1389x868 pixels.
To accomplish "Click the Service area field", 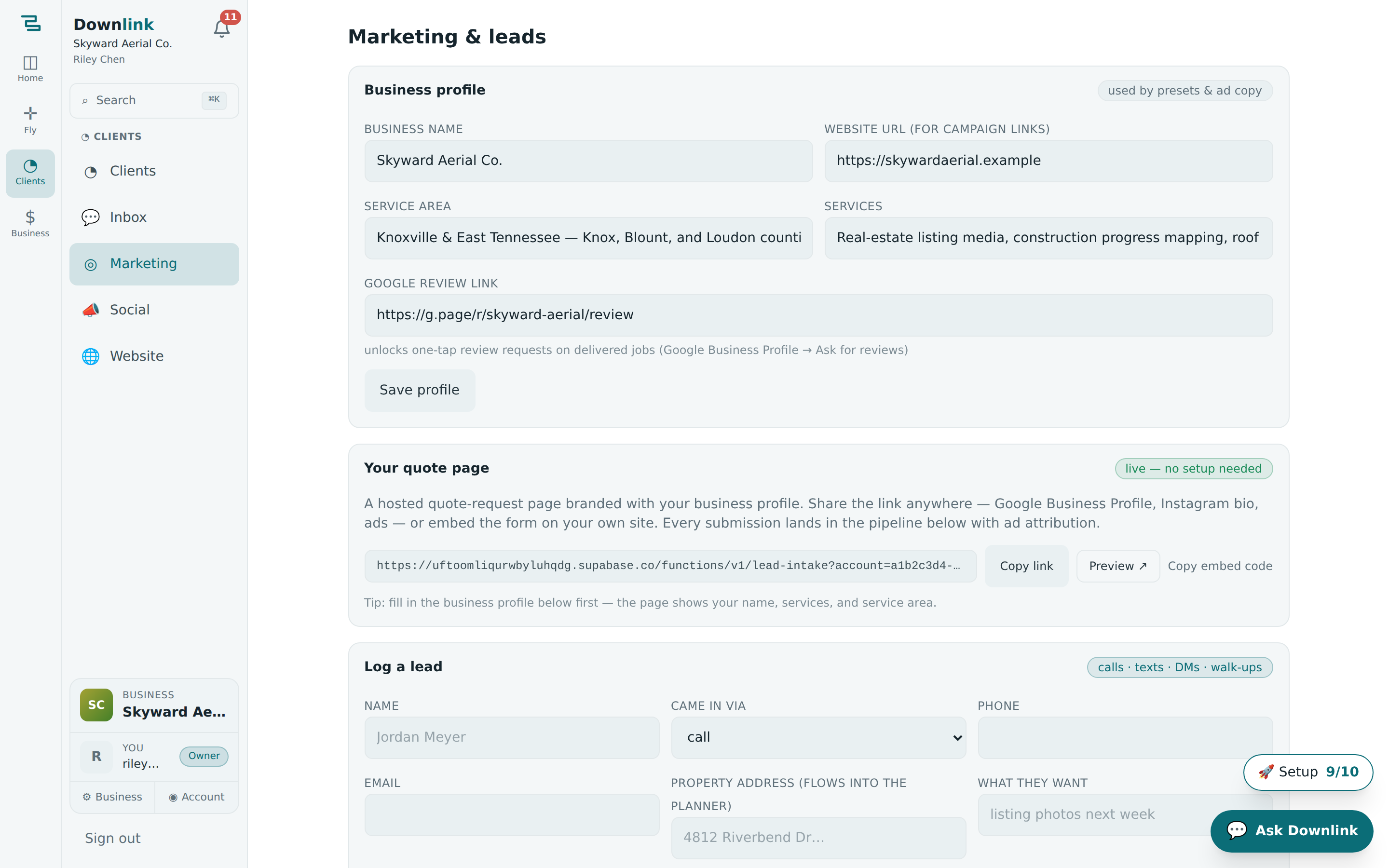I will pos(588,238).
